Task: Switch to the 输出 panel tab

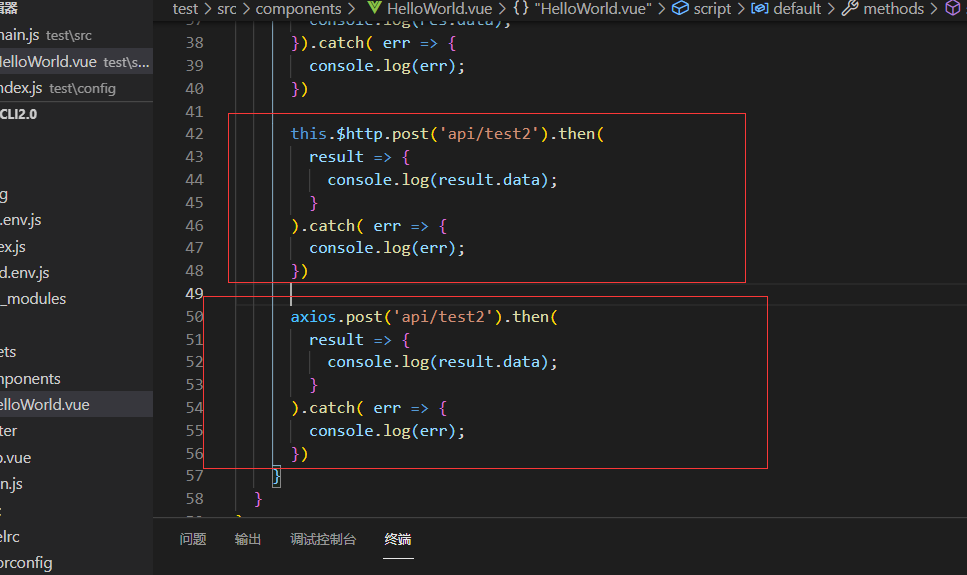Action: (x=248, y=539)
